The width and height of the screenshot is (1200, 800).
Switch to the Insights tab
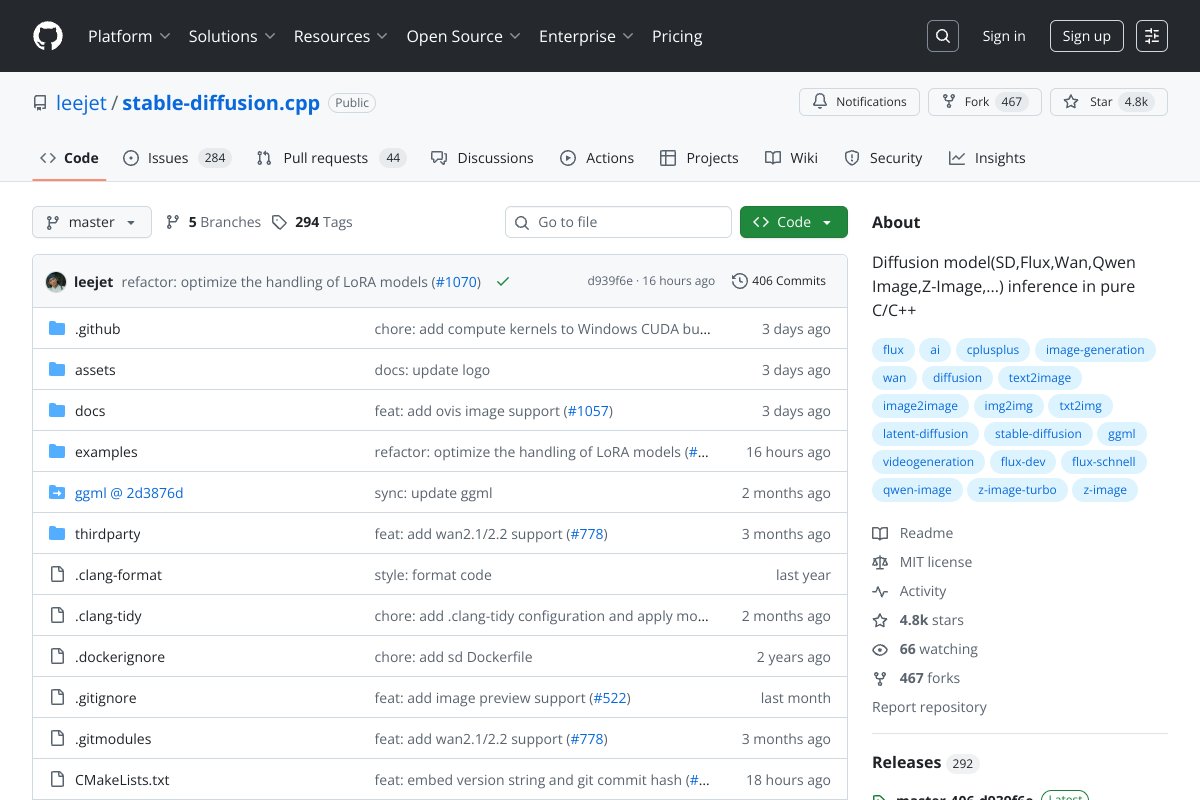pos(987,158)
